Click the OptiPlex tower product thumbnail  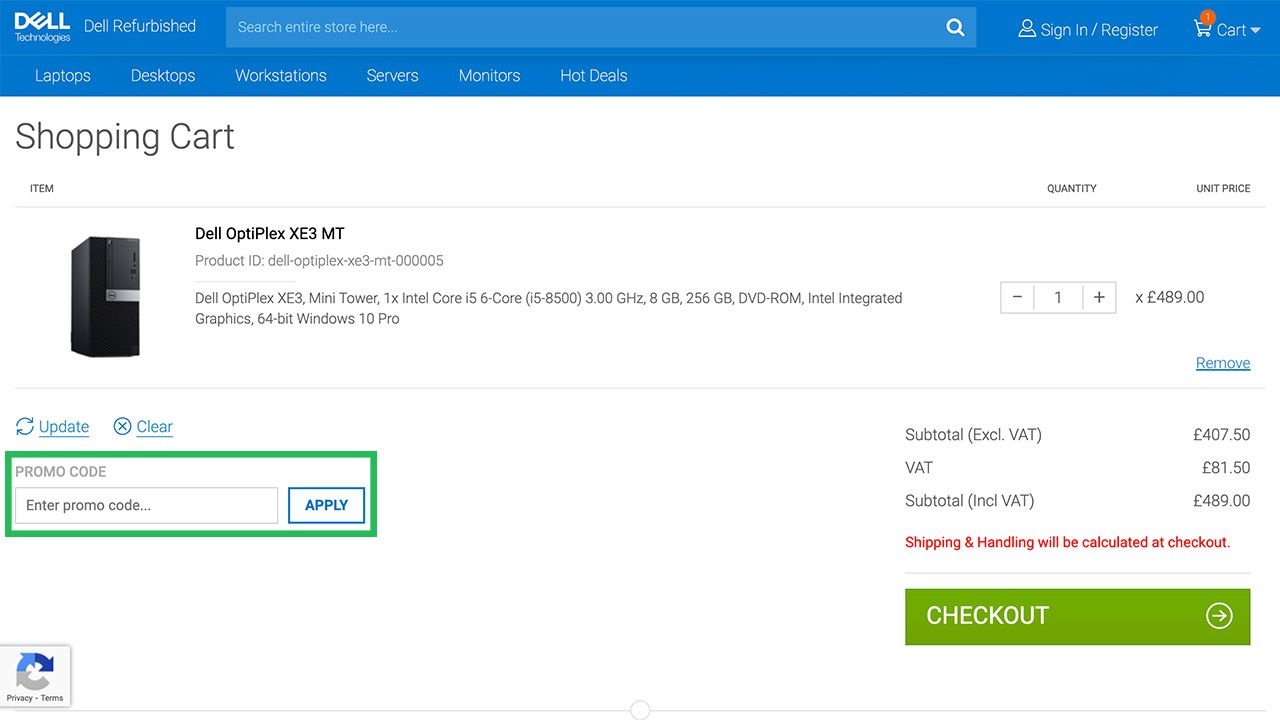click(x=105, y=297)
